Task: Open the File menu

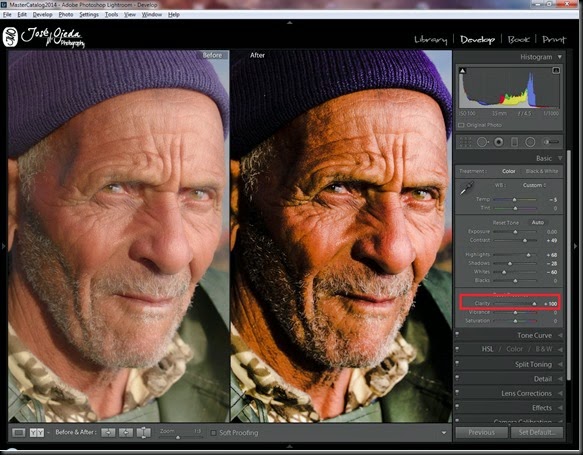Action: (x=7, y=14)
